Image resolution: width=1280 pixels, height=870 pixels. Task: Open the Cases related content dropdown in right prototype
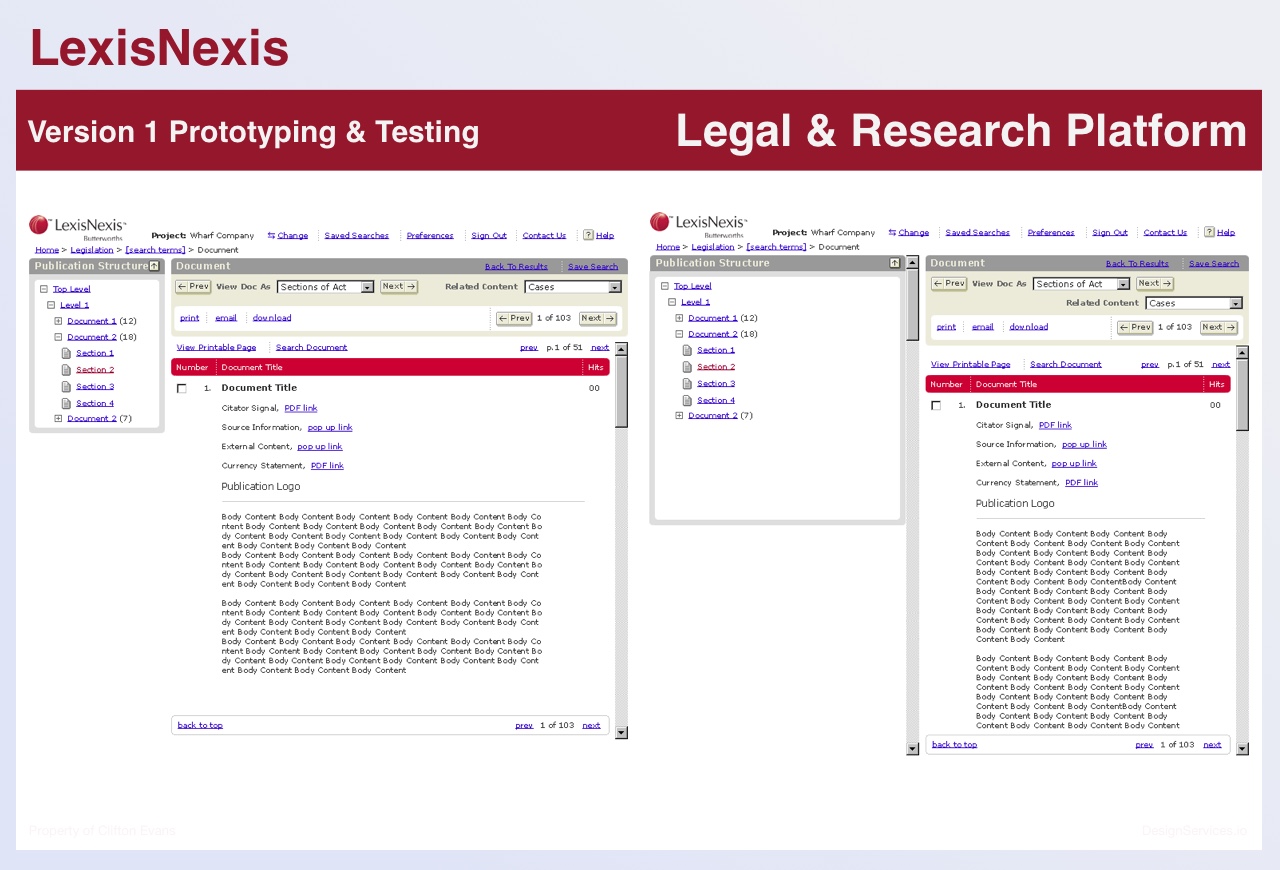(1235, 303)
